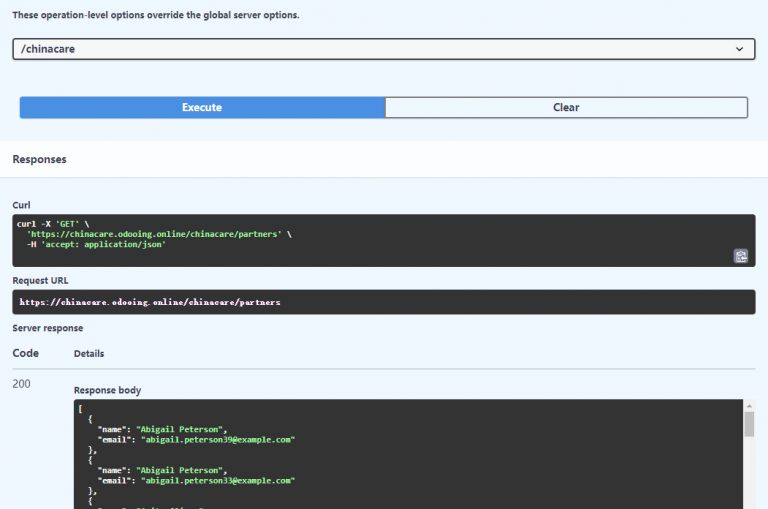Click the Server response label
The image size is (768, 509).
point(47,328)
